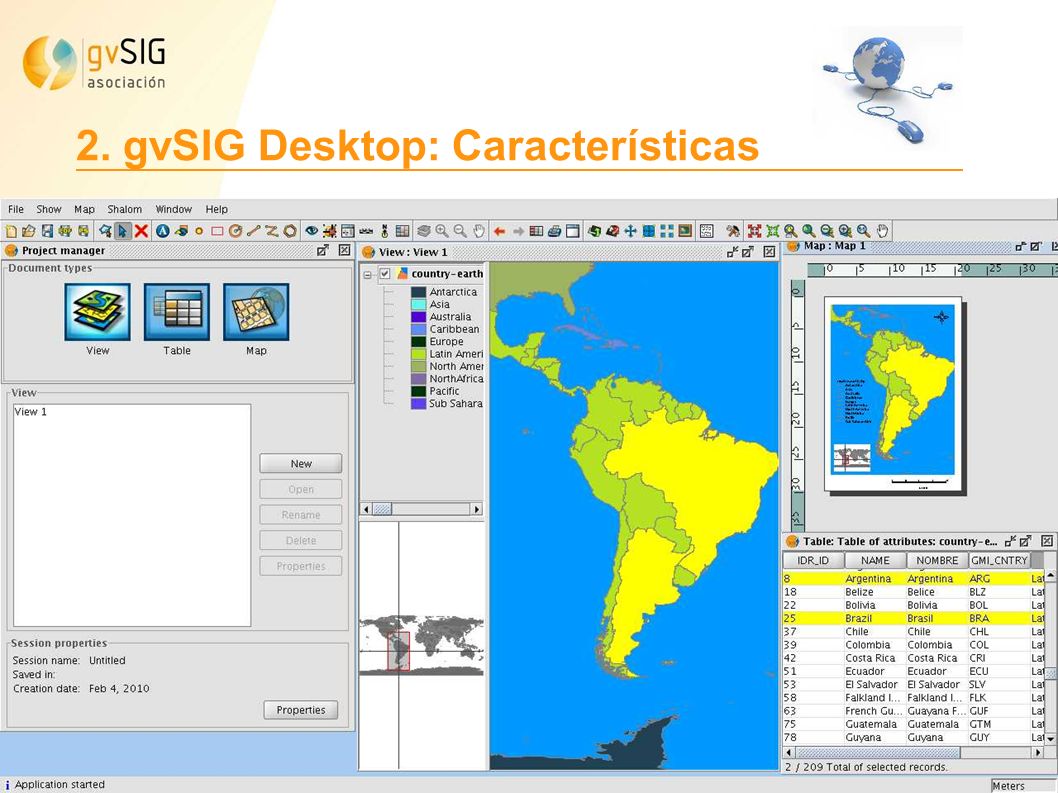Open the Shalom menu
1058x793 pixels.
[125, 209]
